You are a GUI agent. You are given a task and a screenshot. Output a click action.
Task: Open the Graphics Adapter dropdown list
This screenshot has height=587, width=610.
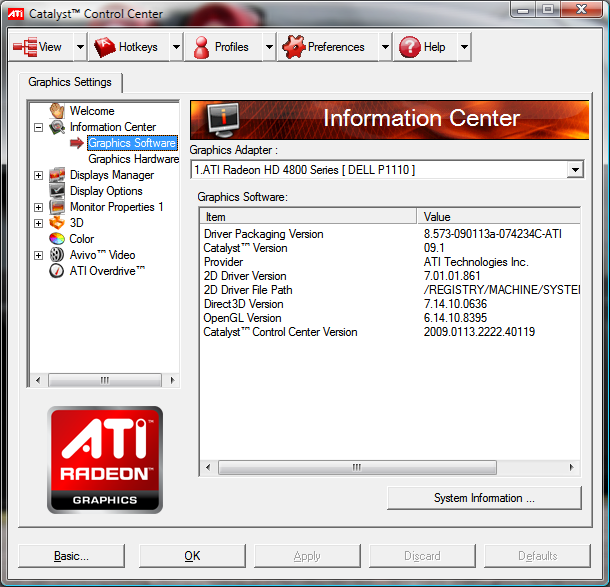pyautogui.click(x=574, y=170)
